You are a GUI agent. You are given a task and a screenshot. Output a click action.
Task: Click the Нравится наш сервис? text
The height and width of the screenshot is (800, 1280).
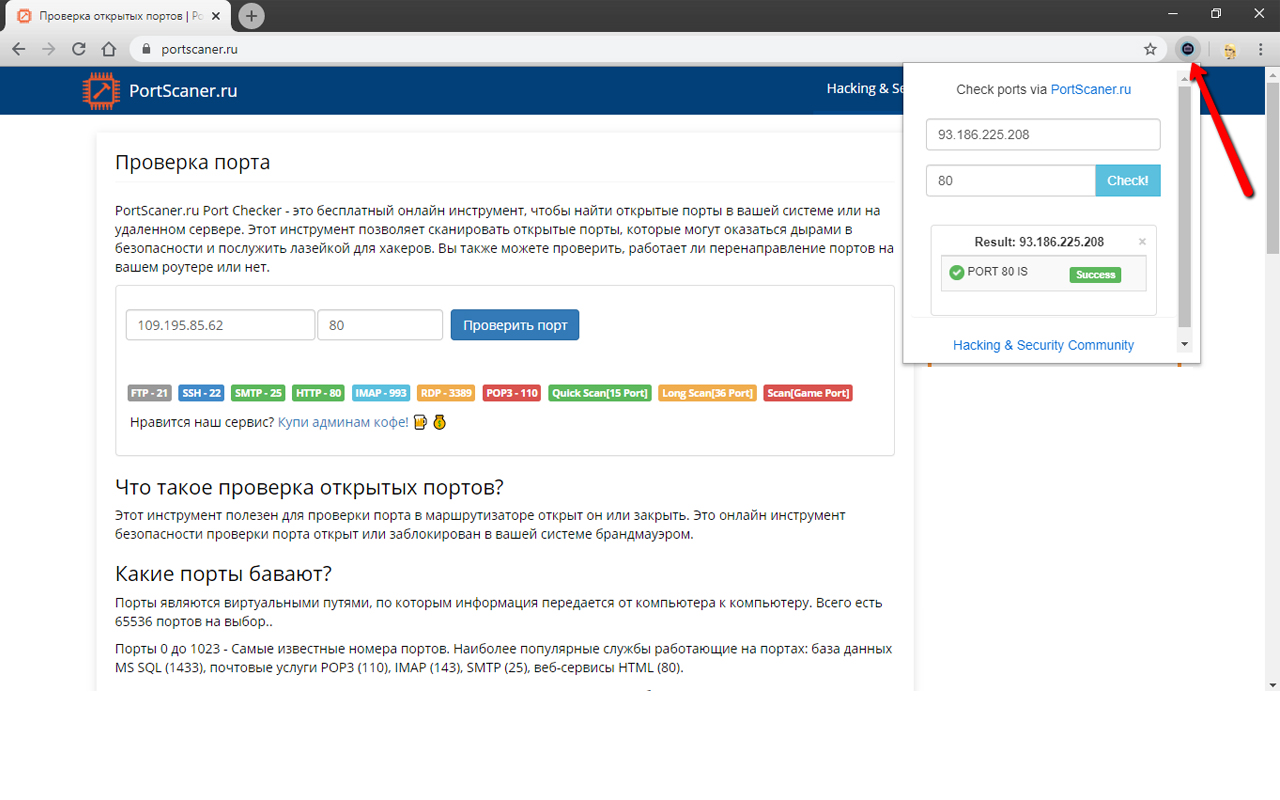click(202, 422)
